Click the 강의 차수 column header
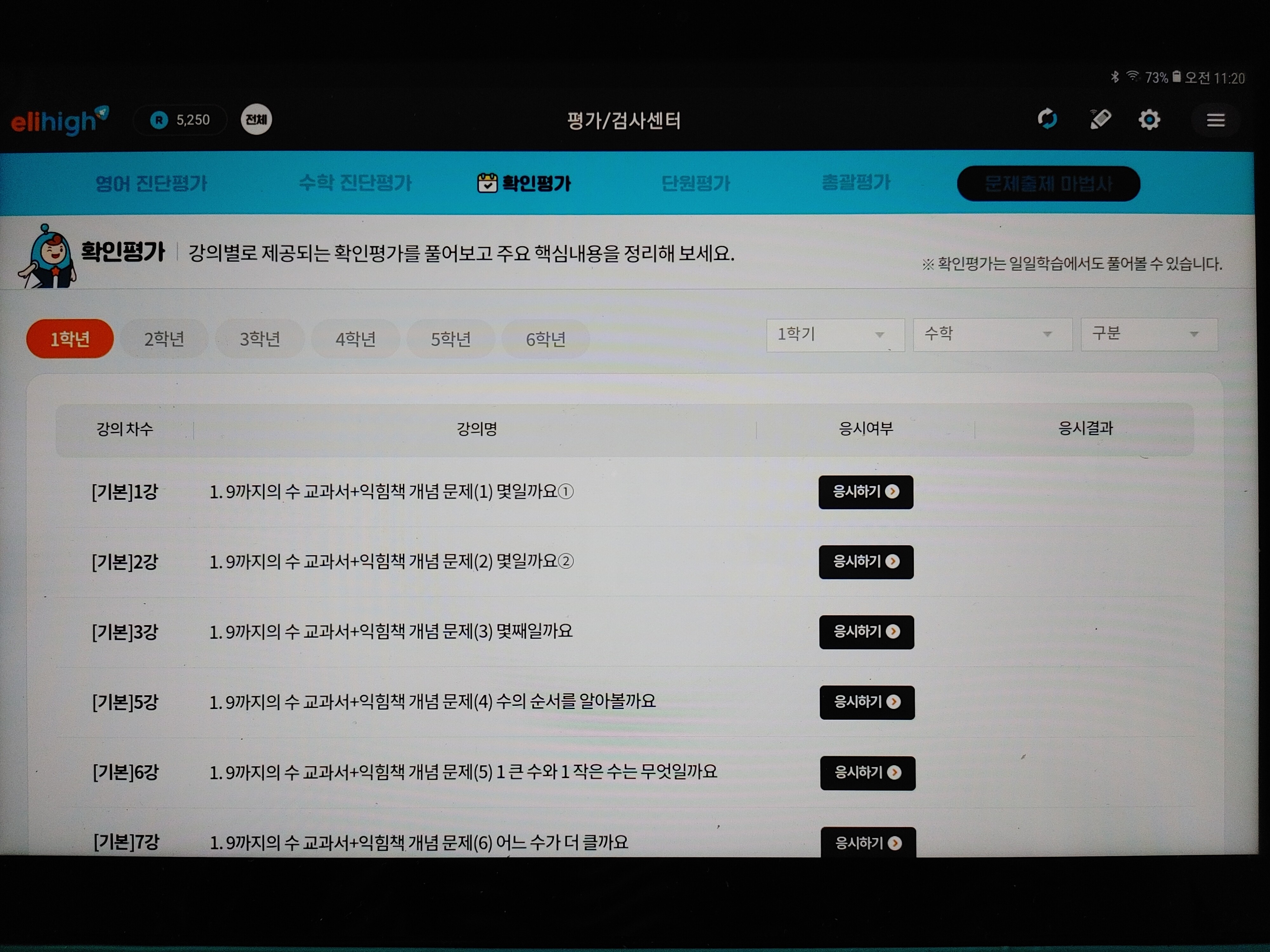Screen dimensions: 1270x952 coord(124,429)
